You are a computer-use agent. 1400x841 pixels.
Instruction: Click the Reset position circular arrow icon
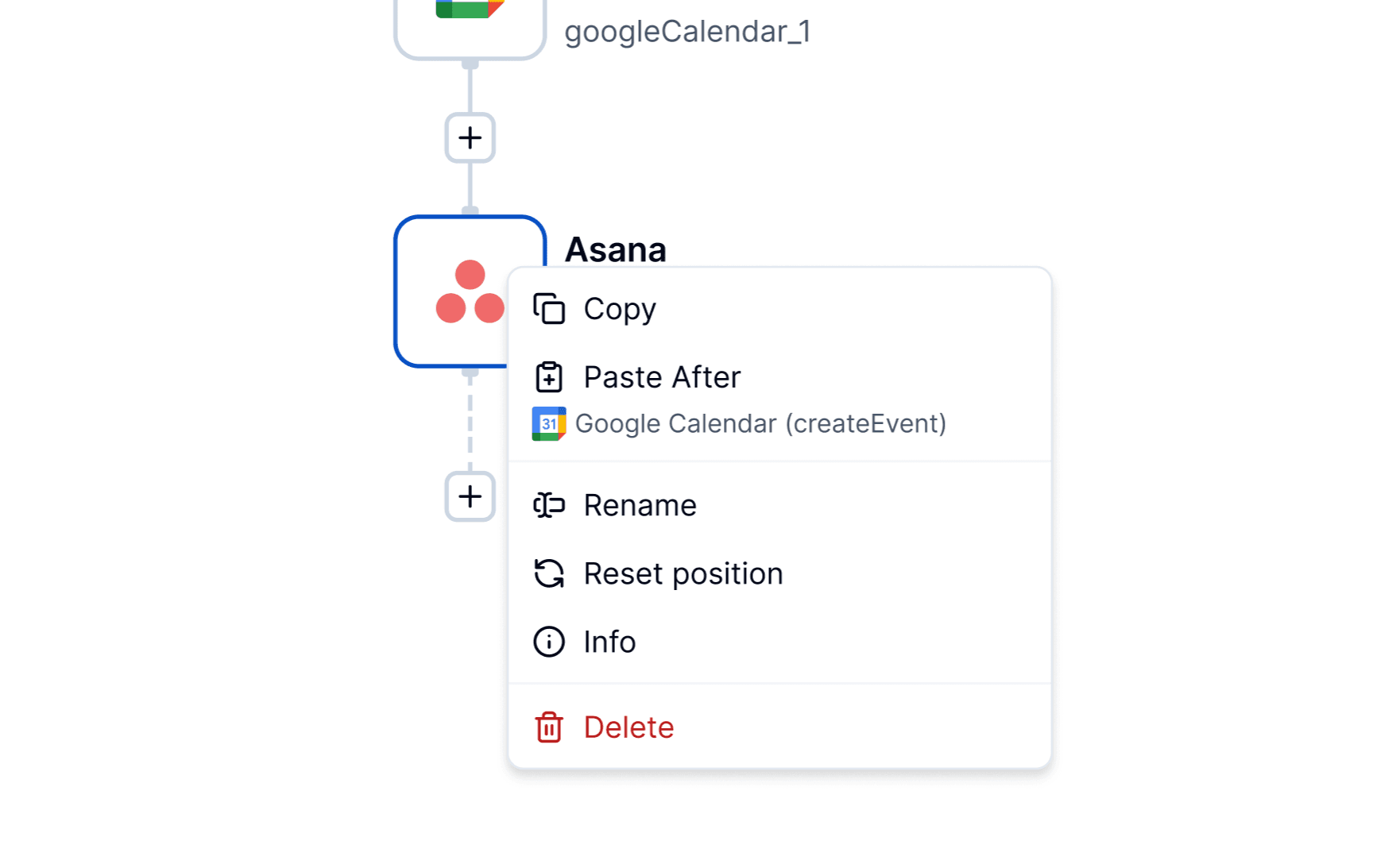(x=549, y=573)
